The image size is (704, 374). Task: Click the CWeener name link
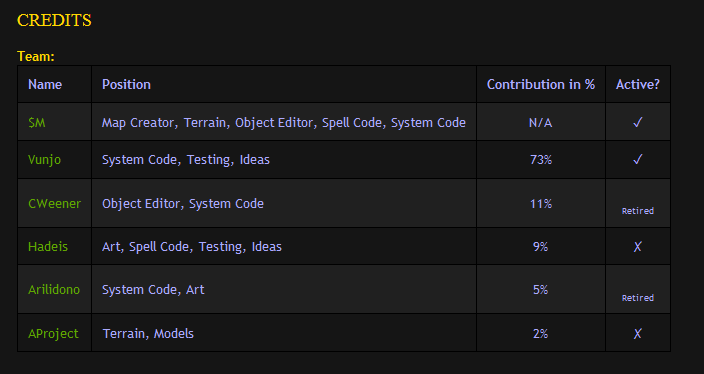[54, 204]
